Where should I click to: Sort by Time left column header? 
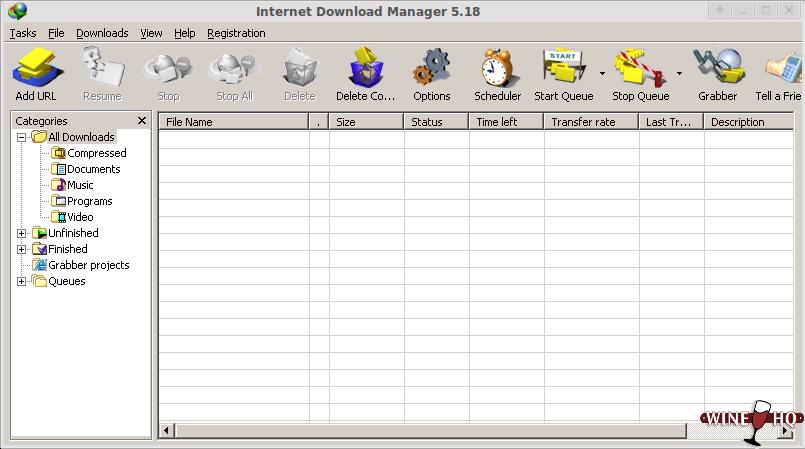click(x=506, y=122)
